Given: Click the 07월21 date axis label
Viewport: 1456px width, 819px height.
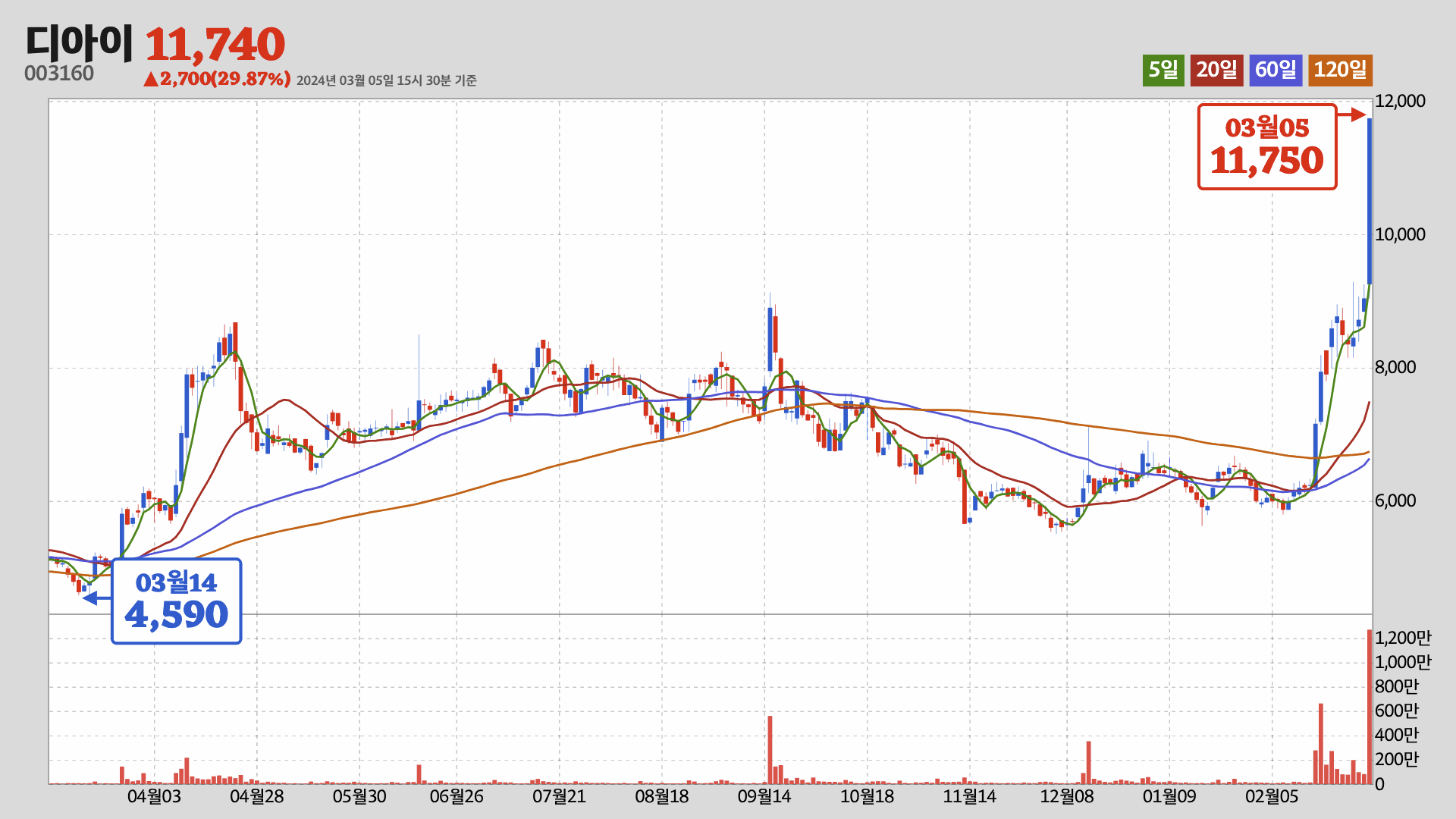Looking at the screenshot, I should tap(559, 796).
